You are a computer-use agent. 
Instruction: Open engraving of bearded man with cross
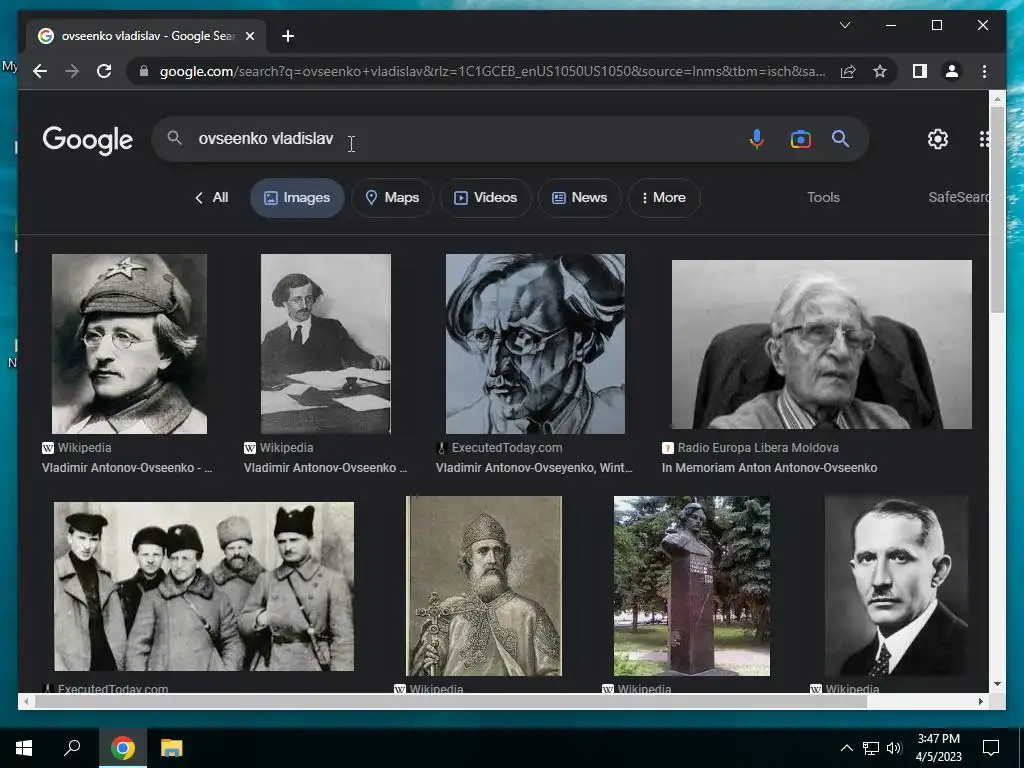point(484,586)
